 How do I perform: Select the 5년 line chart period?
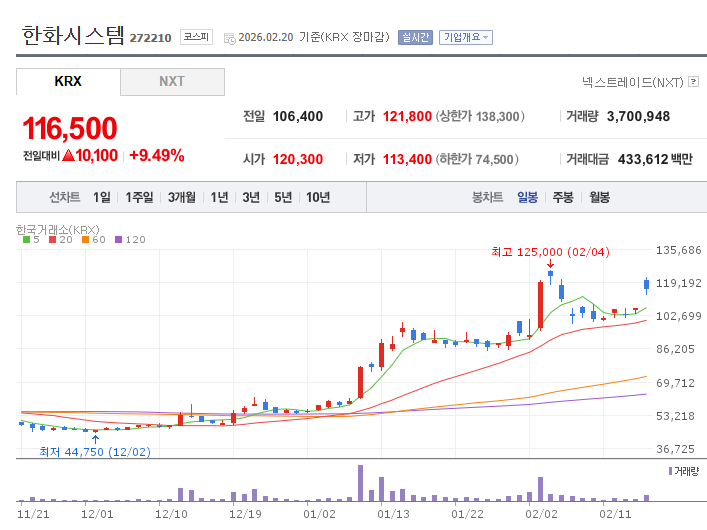(283, 197)
